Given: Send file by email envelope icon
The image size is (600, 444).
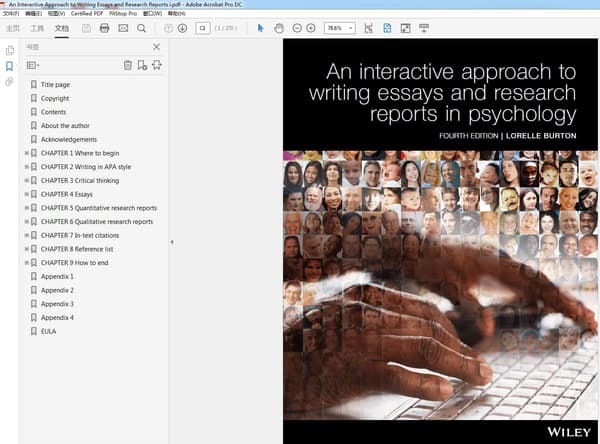Looking at the screenshot, I should pyautogui.click(x=123, y=28).
